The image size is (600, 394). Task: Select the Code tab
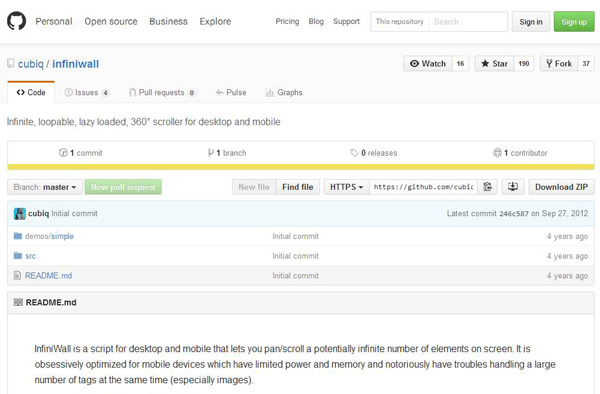point(31,92)
